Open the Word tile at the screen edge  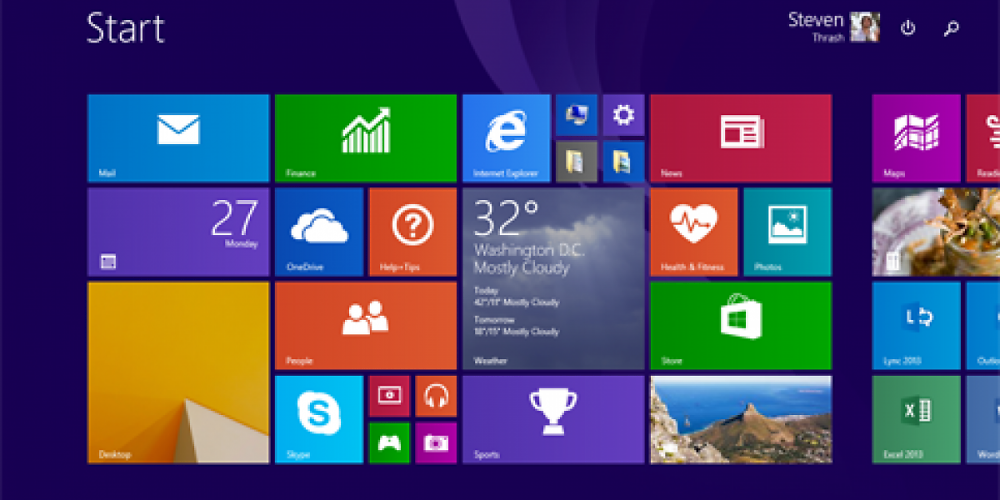point(983,420)
